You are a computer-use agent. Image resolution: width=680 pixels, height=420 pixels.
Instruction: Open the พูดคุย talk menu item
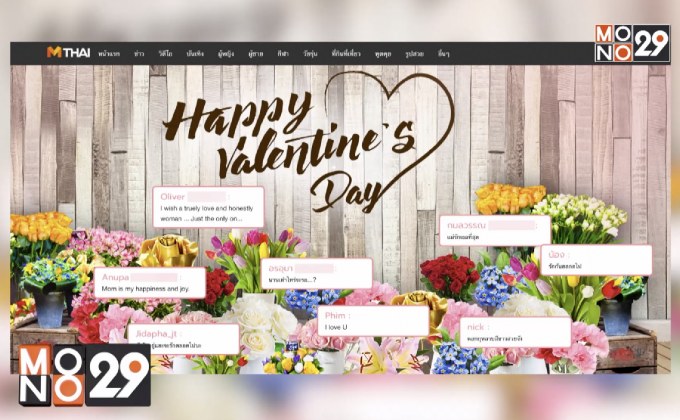(x=383, y=54)
